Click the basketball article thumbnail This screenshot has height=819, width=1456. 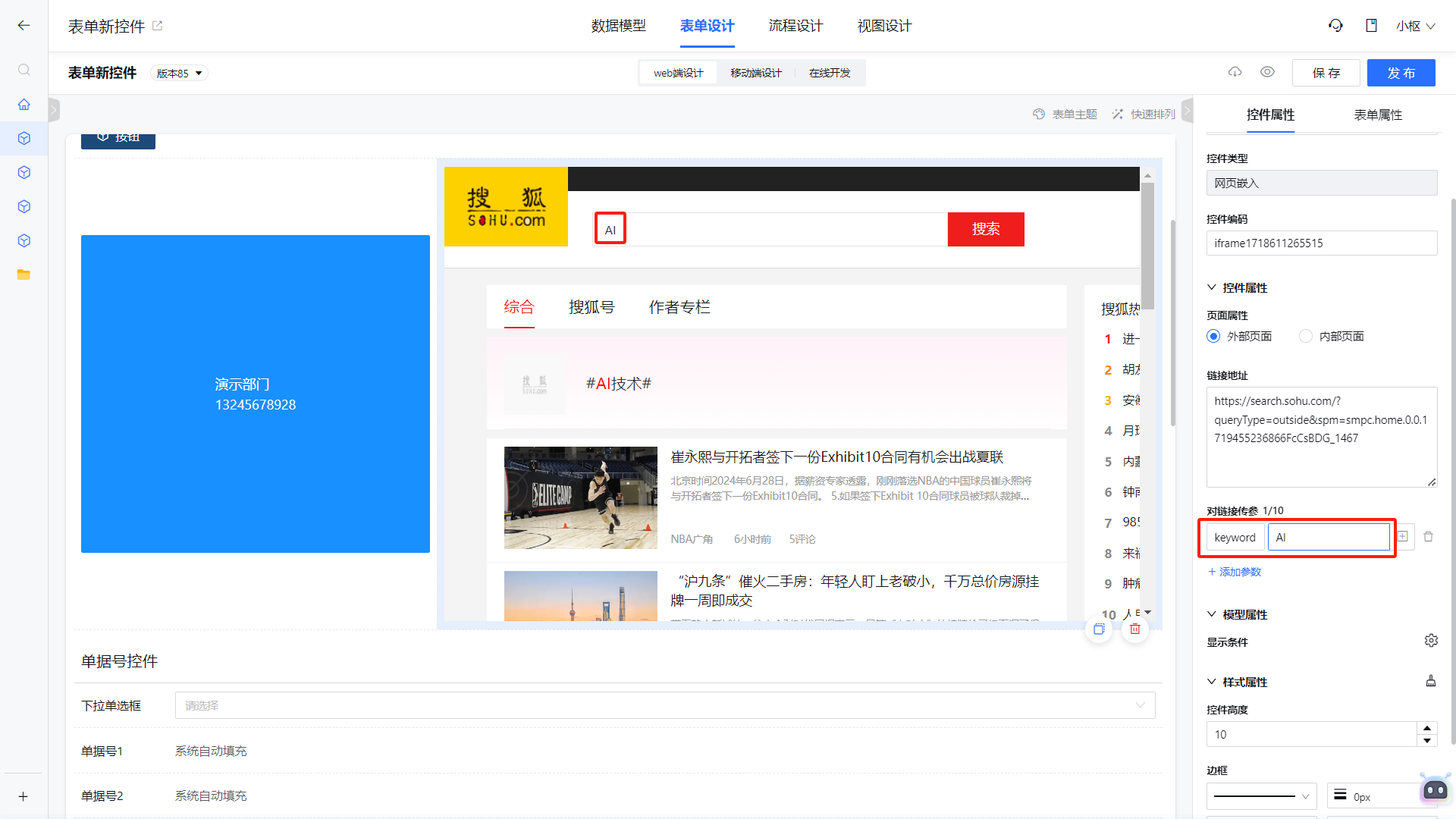[581, 497]
